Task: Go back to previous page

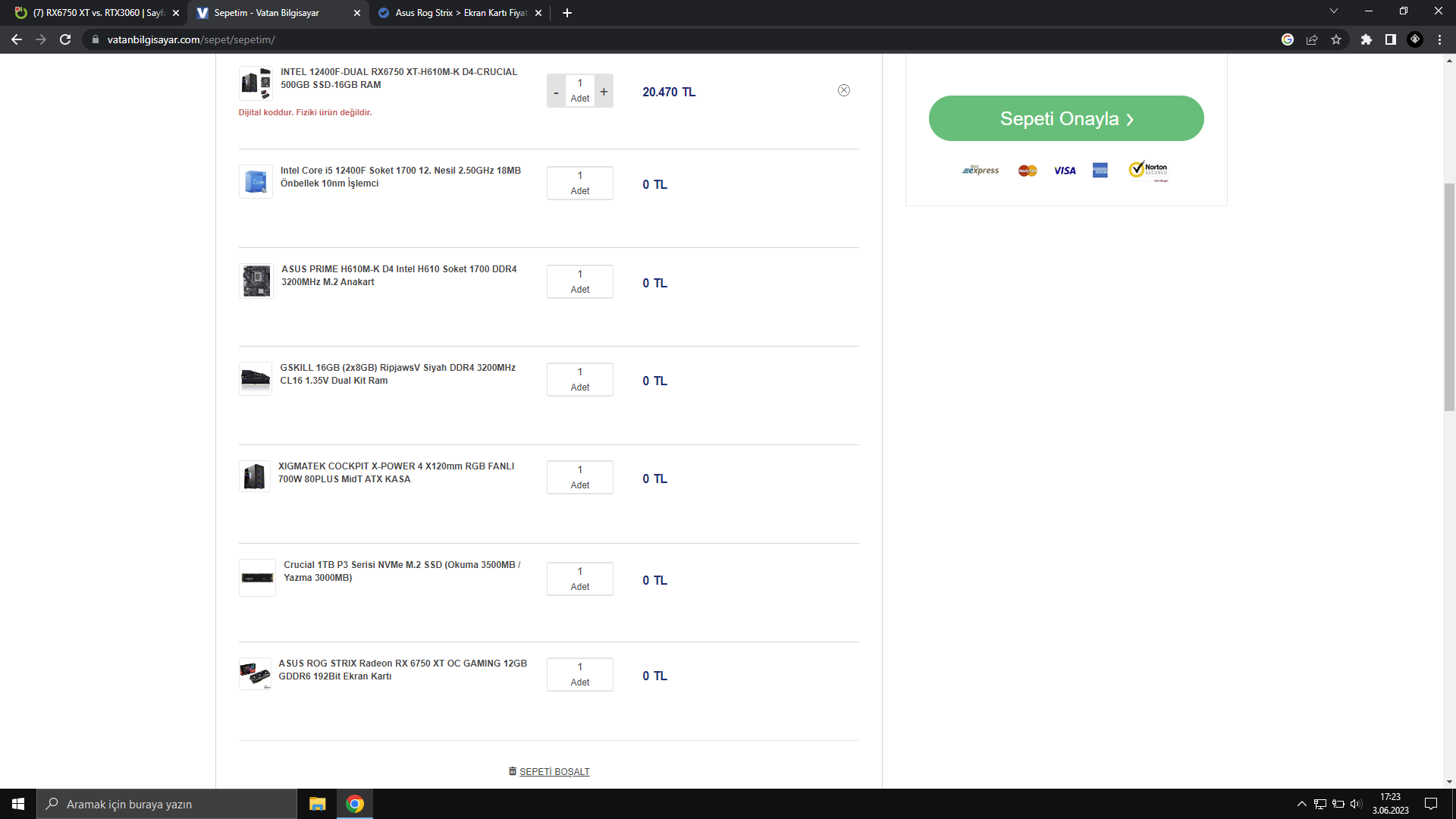Action: pyautogui.click(x=17, y=39)
